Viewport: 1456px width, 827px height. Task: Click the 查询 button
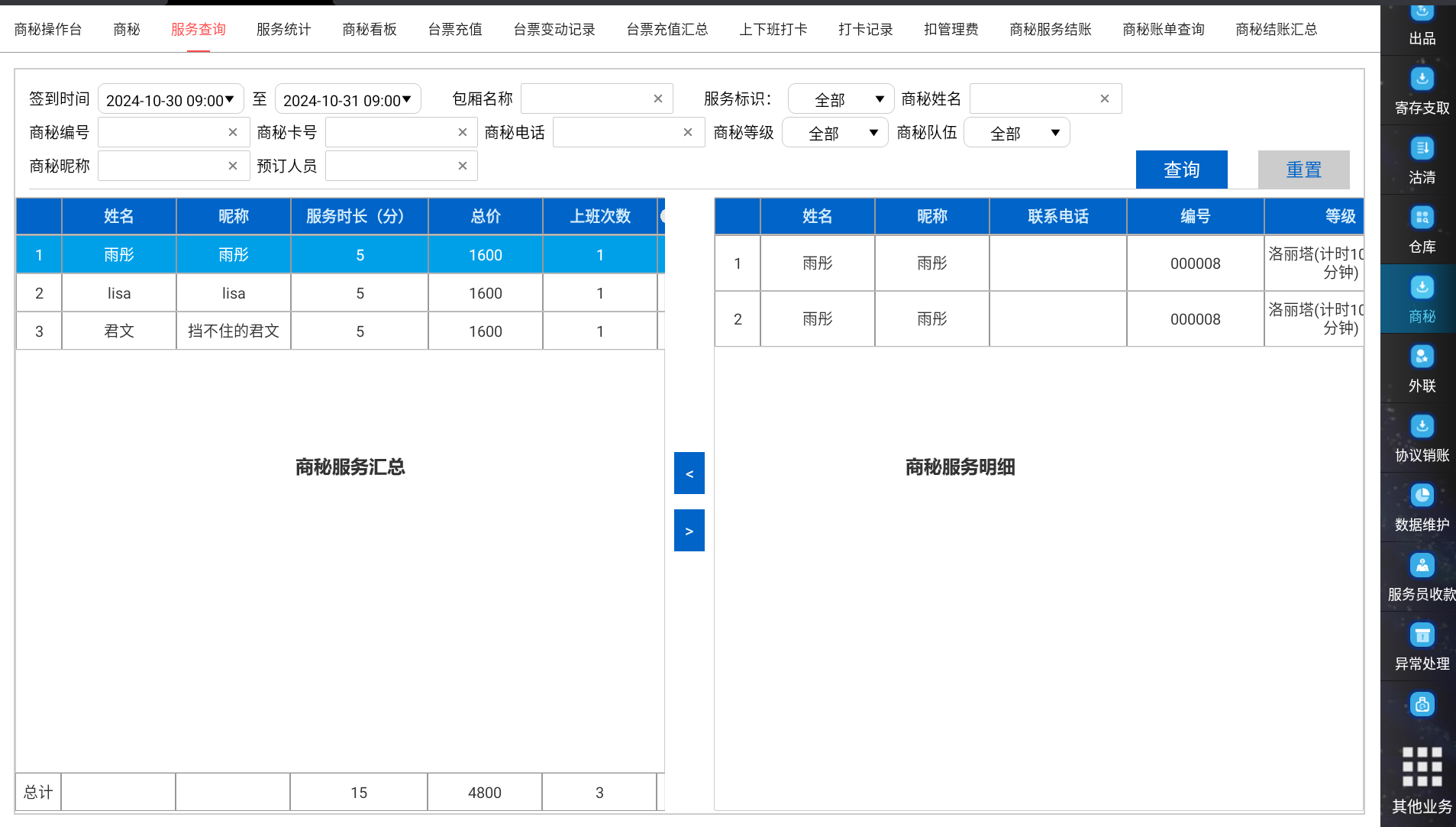pyautogui.click(x=1182, y=170)
